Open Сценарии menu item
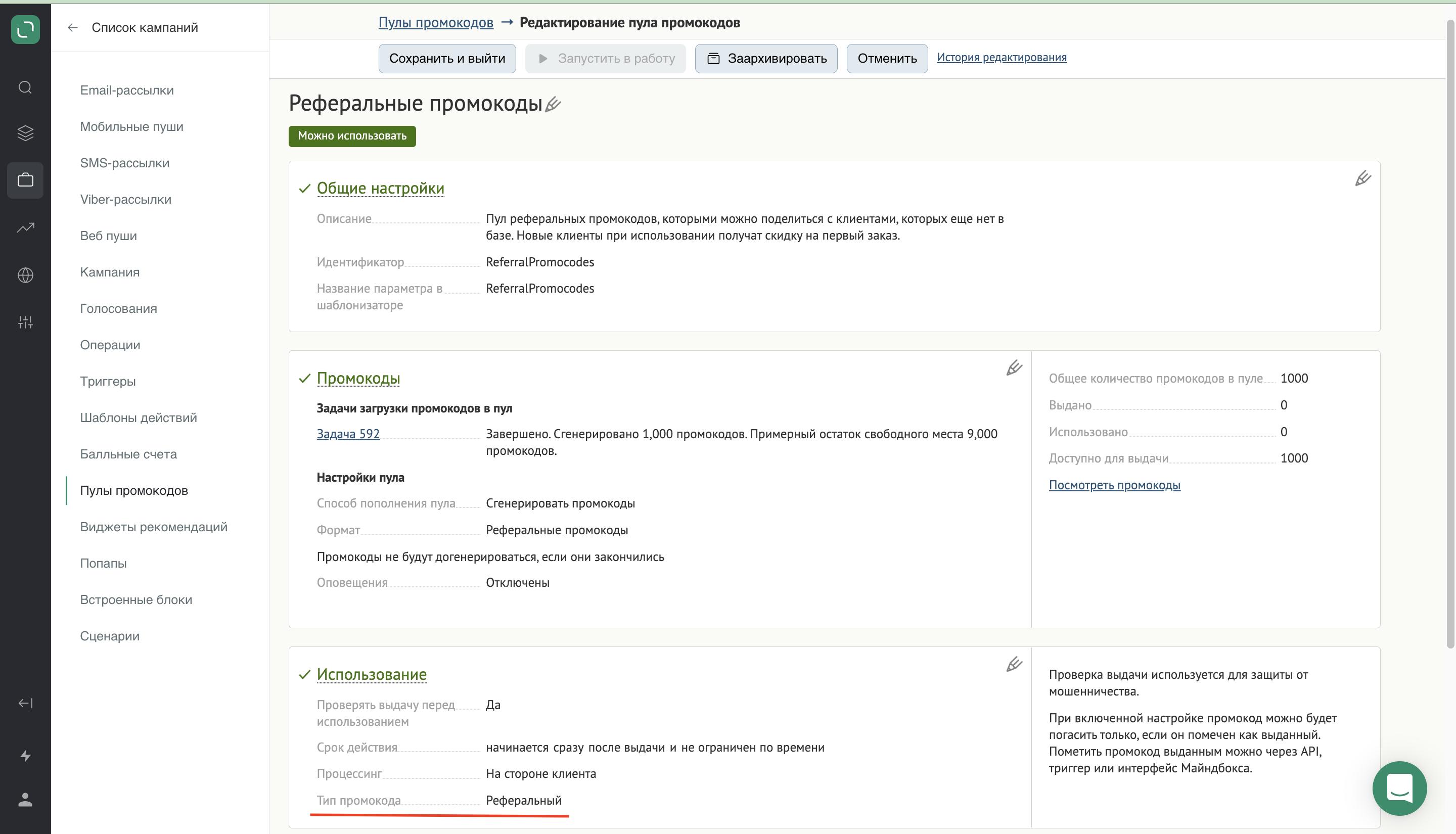The height and width of the screenshot is (834, 1456). [x=110, y=636]
